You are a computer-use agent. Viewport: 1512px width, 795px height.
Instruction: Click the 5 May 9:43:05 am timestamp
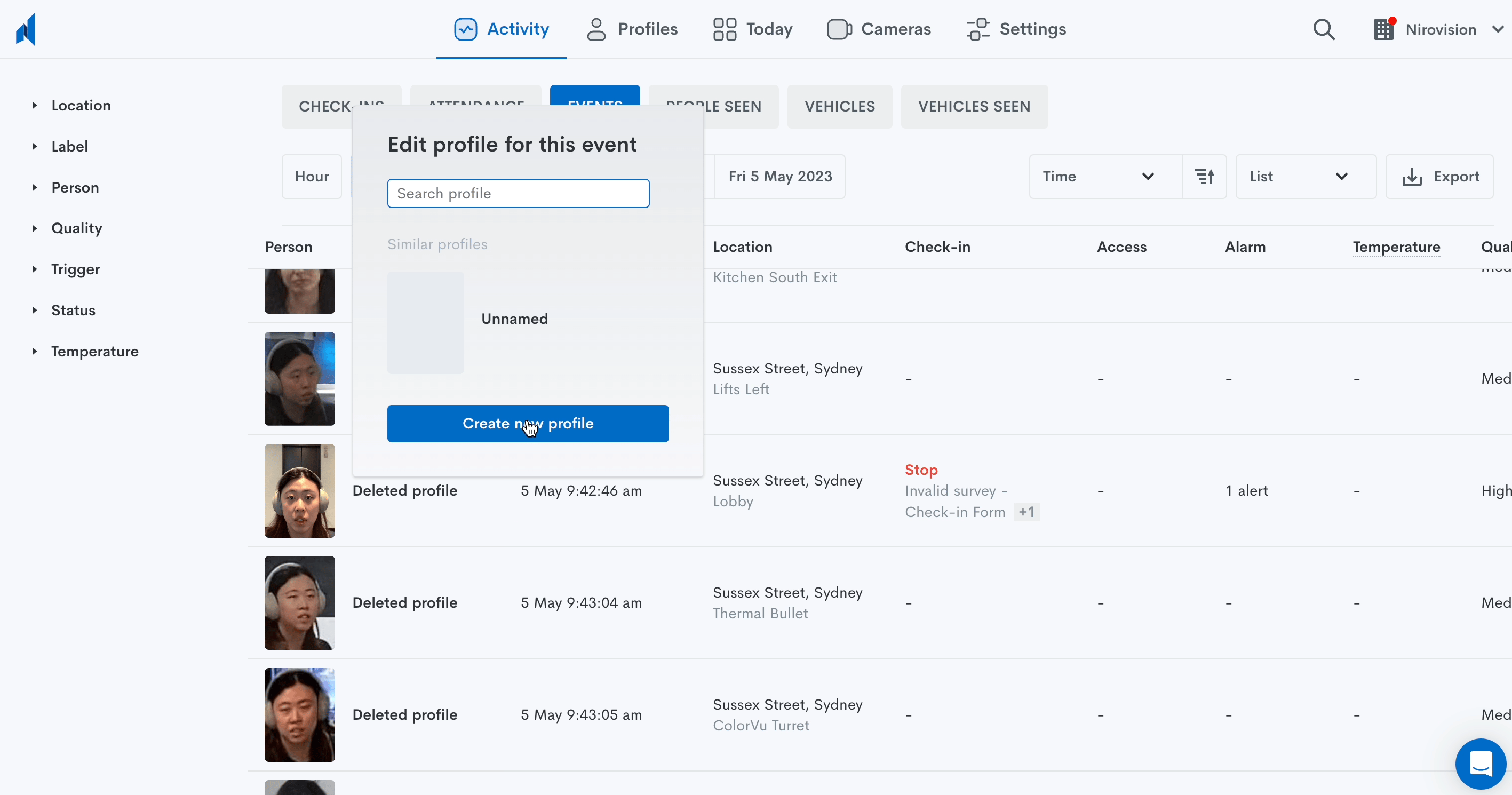[x=581, y=715]
